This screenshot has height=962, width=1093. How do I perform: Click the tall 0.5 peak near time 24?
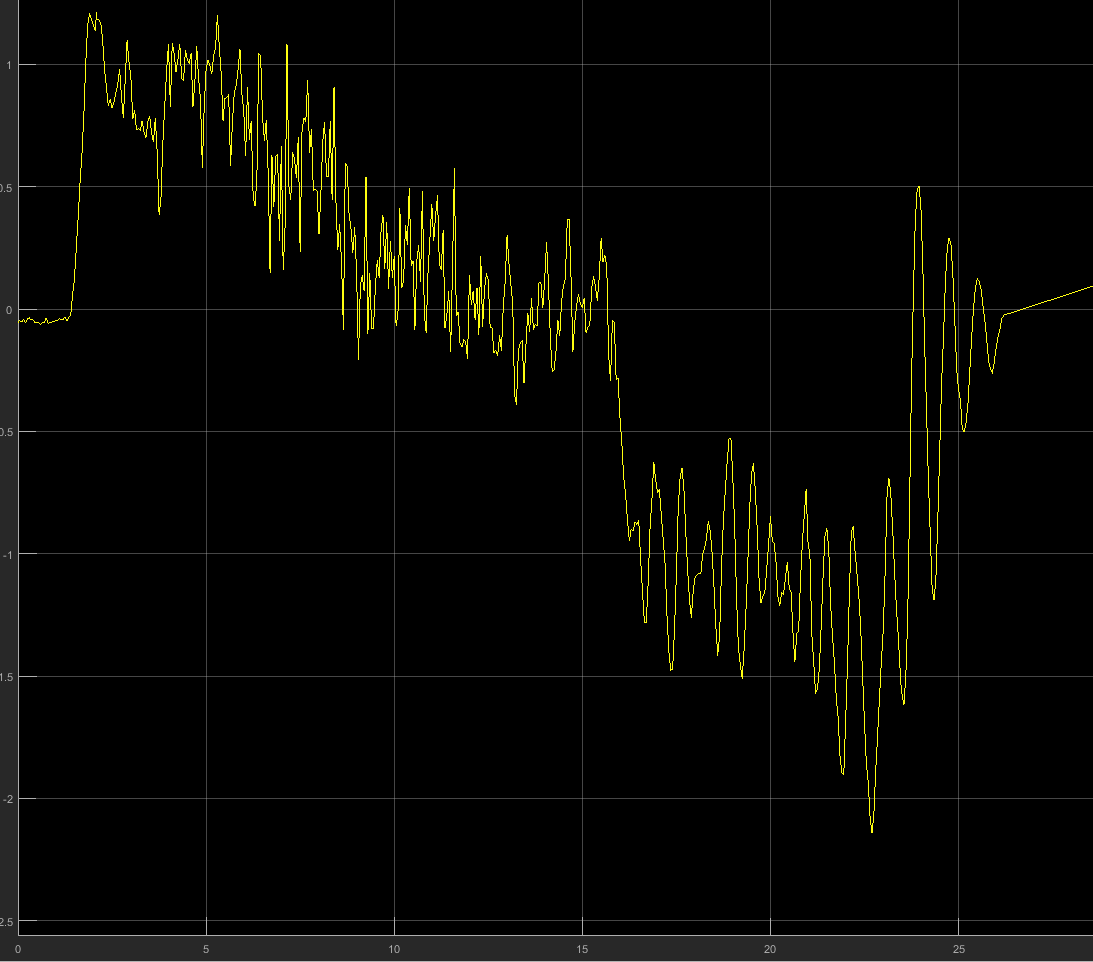click(x=918, y=187)
